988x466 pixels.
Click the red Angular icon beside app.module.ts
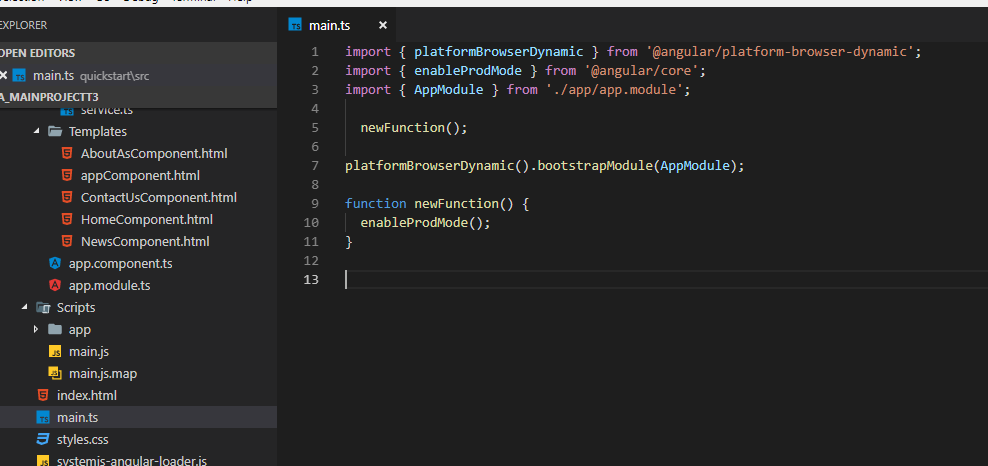pos(55,286)
